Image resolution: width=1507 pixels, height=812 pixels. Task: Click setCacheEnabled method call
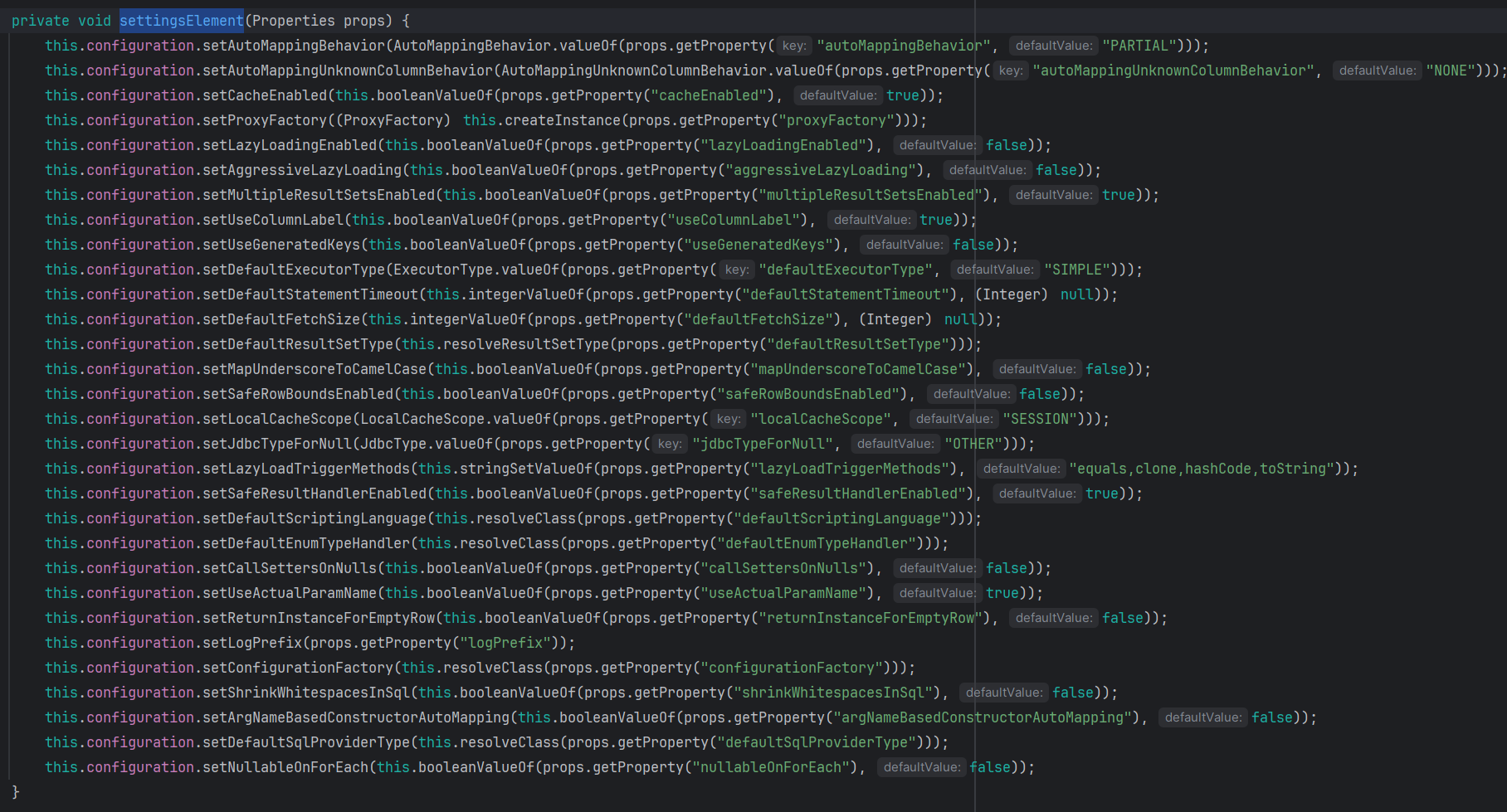click(x=265, y=95)
